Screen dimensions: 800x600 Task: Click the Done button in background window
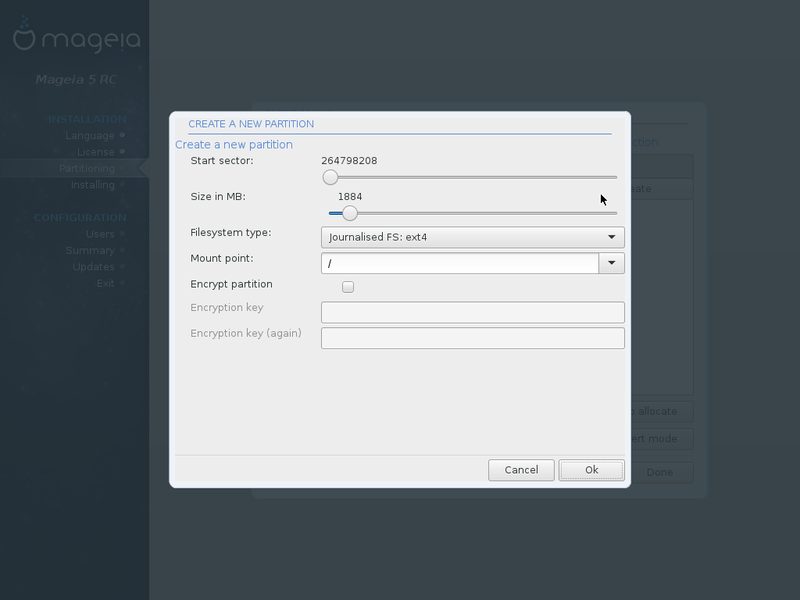click(660, 472)
